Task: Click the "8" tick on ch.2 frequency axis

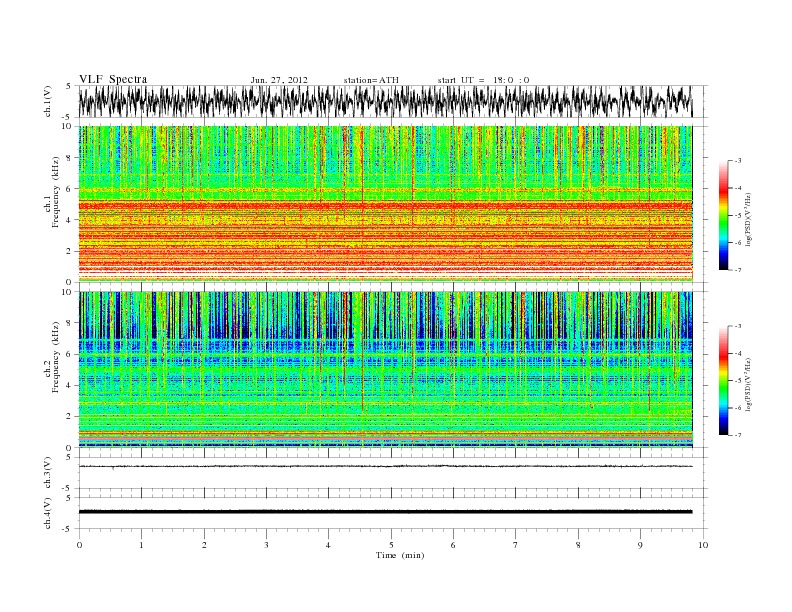Action: pos(69,323)
